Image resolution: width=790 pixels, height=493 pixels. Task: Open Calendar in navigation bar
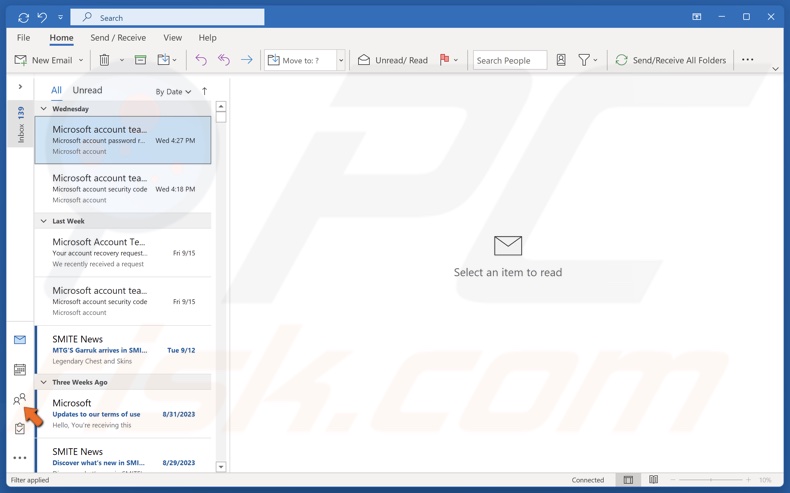(x=20, y=370)
